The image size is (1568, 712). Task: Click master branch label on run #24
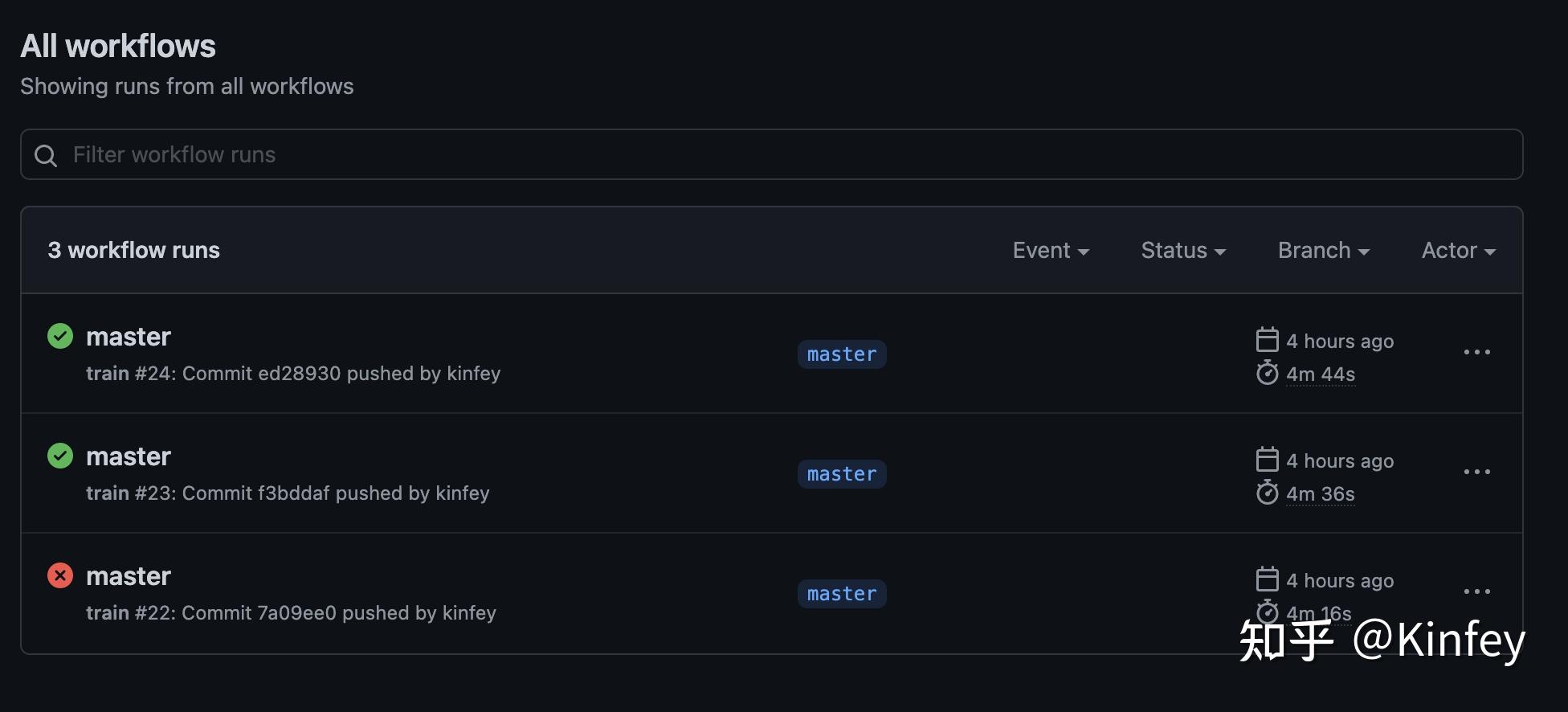842,354
